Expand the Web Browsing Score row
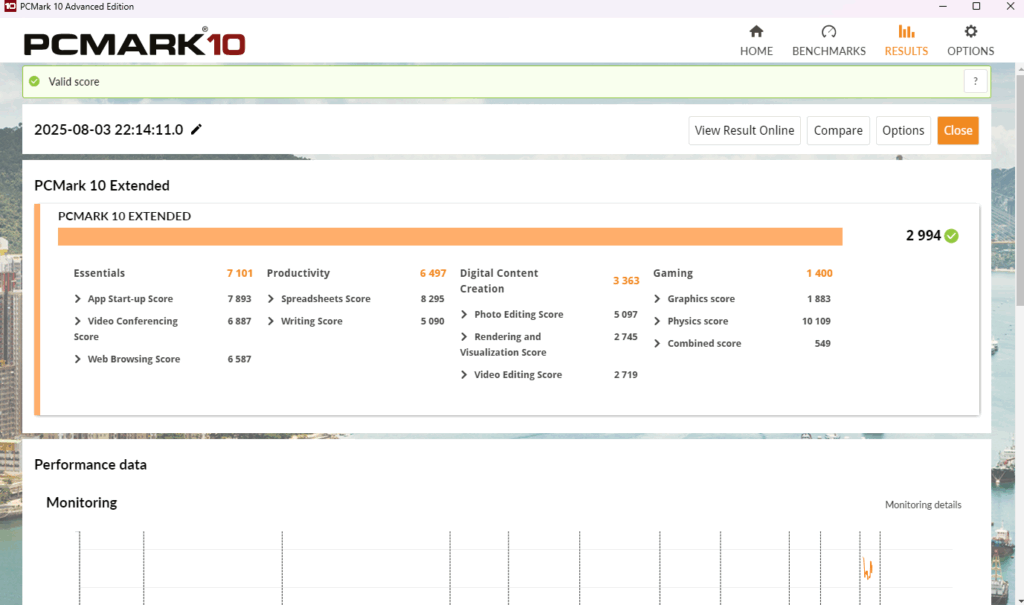The height and width of the screenshot is (605, 1024). [78, 359]
